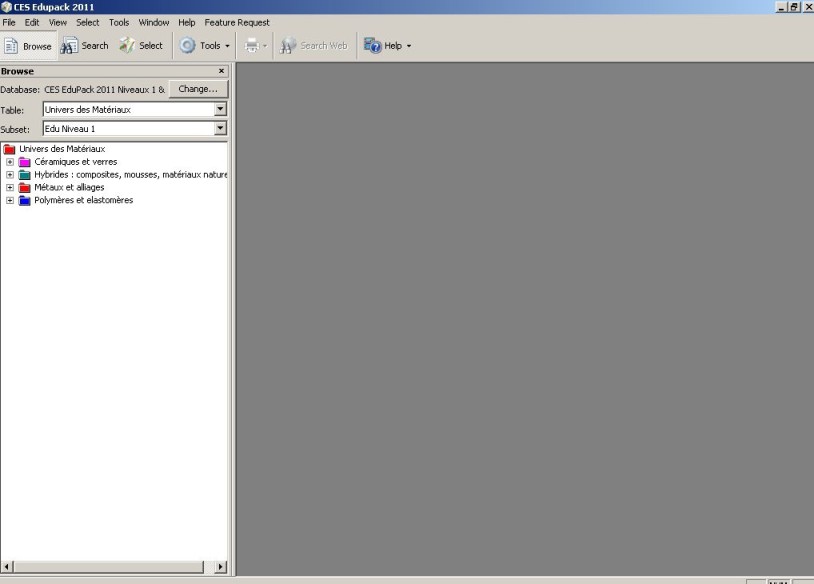Select Univers des Matériaux root tree item
The width and height of the screenshot is (814, 584).
pyautogui.click(x=62, y=149)
